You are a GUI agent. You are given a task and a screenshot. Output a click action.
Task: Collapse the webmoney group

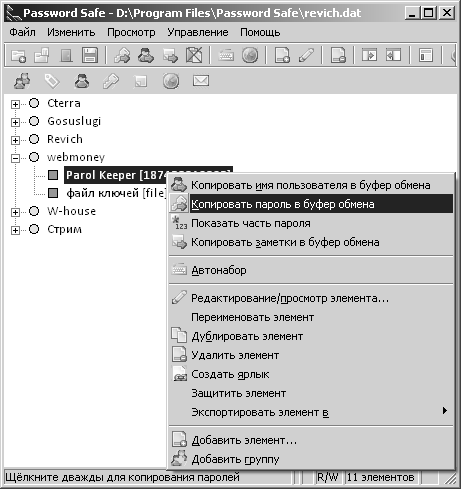pyautogui.click(x=15, y=158)
